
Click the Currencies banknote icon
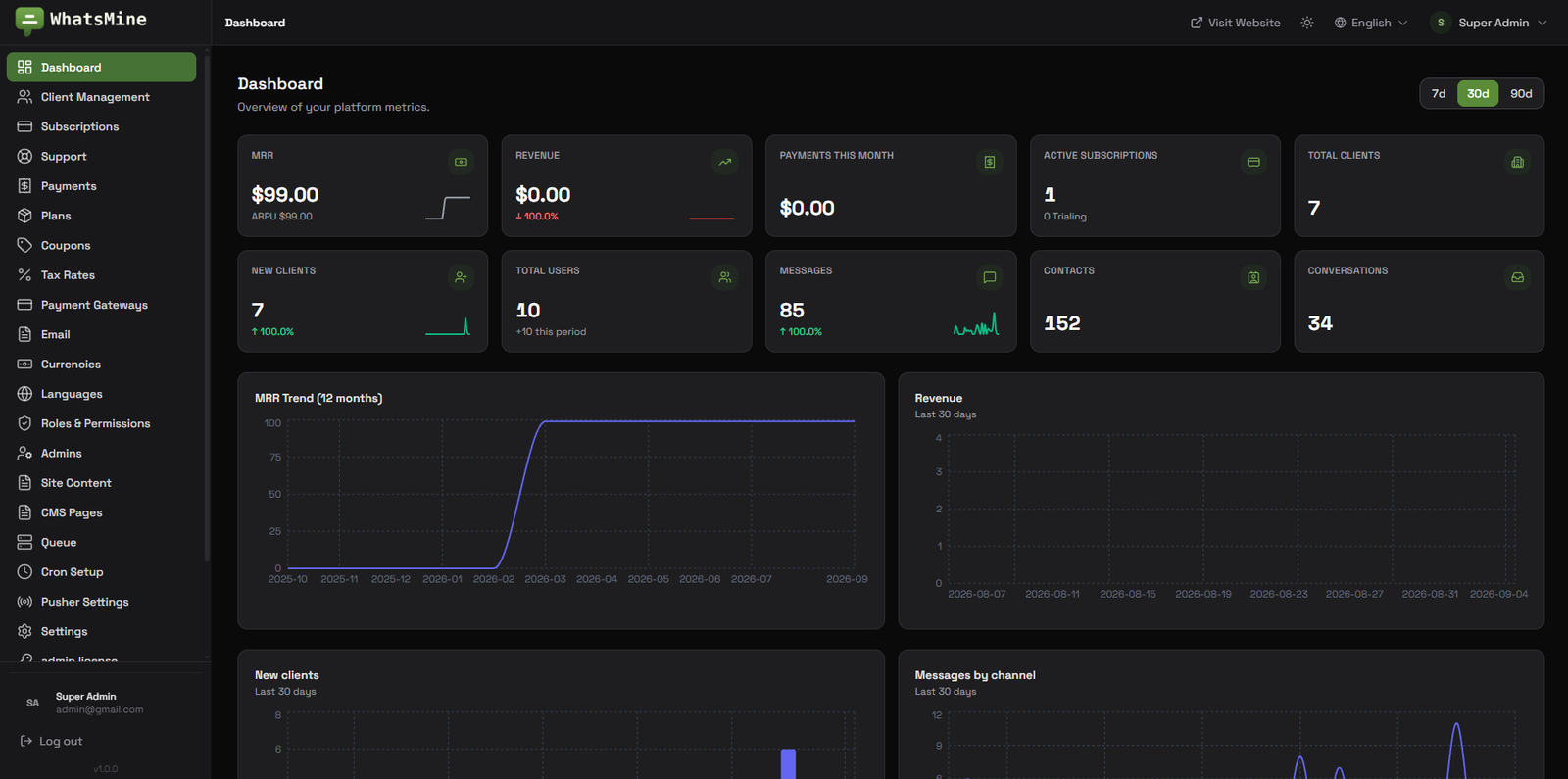[24, 365]
